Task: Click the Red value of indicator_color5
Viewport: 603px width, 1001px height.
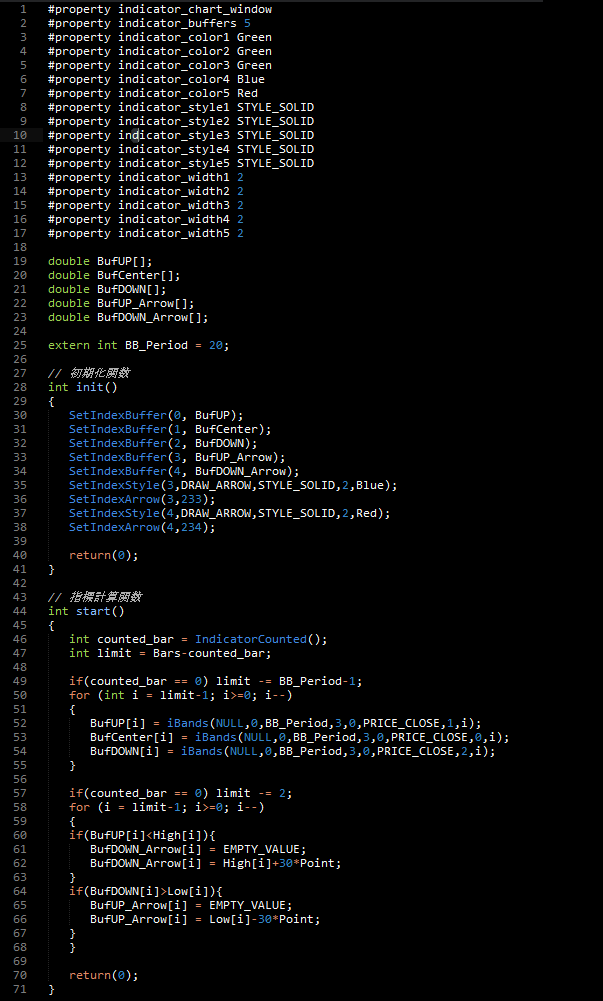Action: 247,93
